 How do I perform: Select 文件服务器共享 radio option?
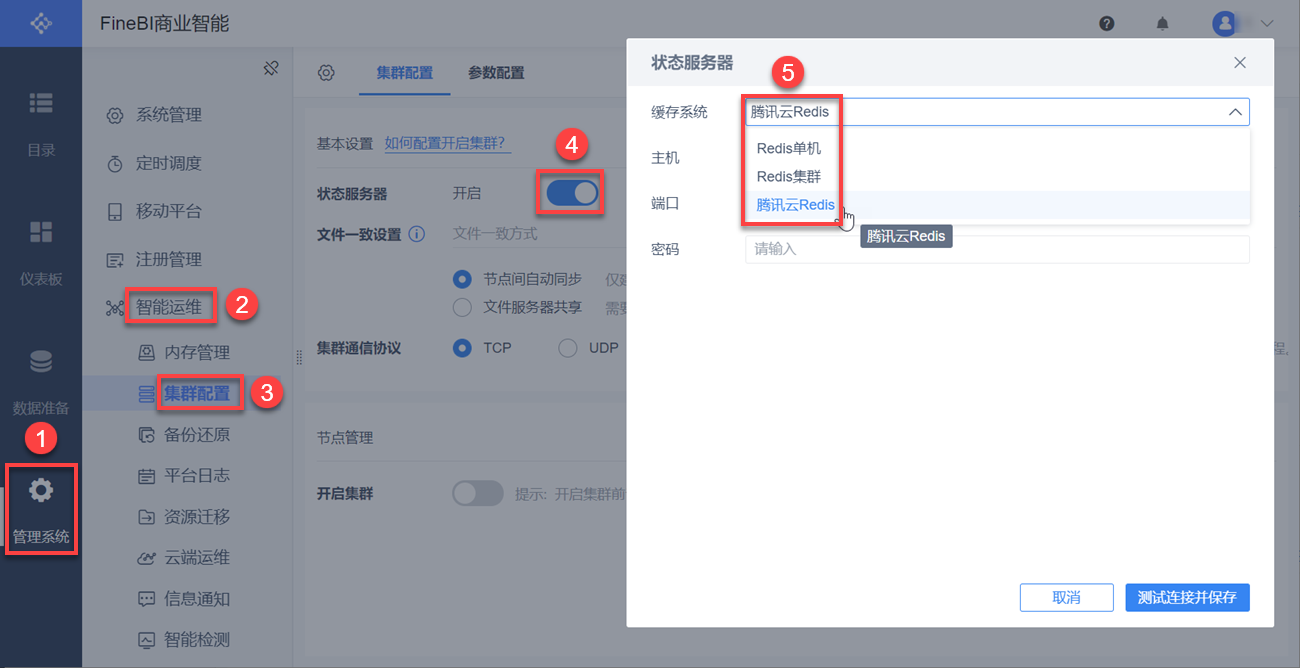pyautogui.click(x=462, y=307)
